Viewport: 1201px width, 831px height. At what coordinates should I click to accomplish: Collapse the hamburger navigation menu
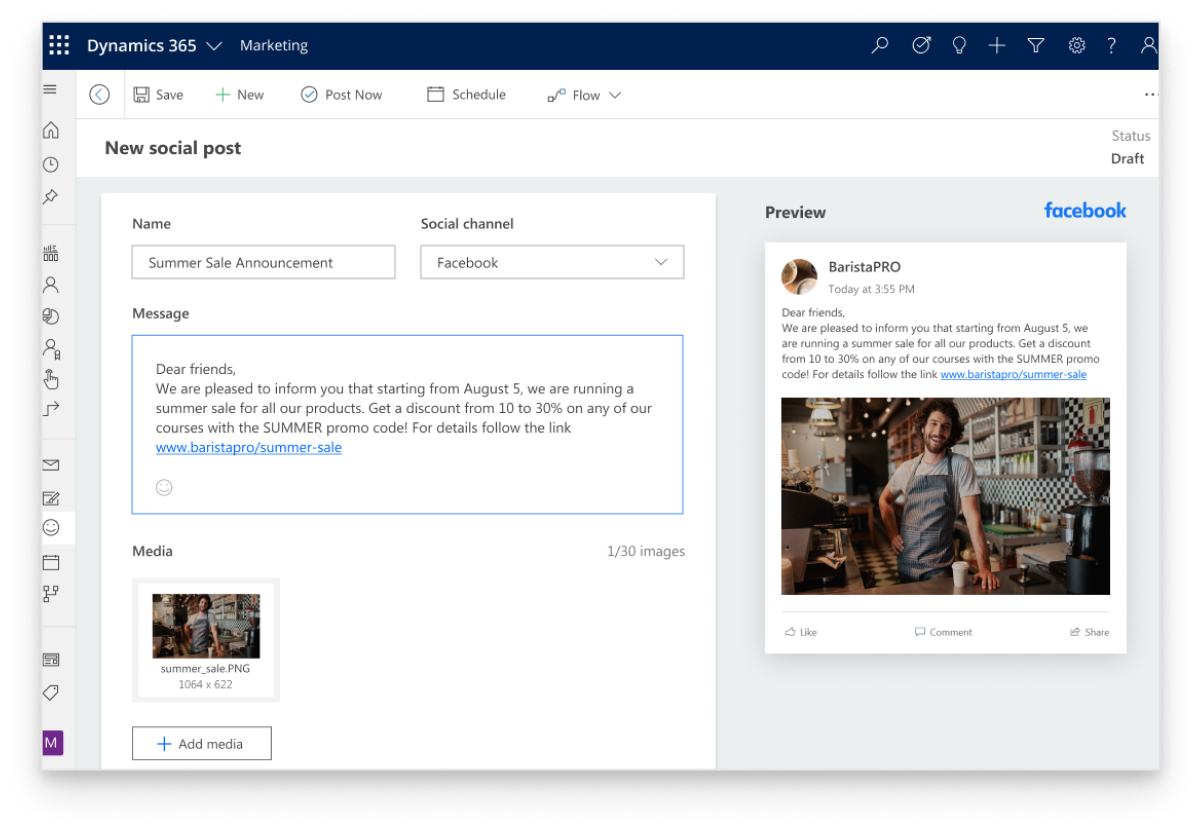click(50, 90)
